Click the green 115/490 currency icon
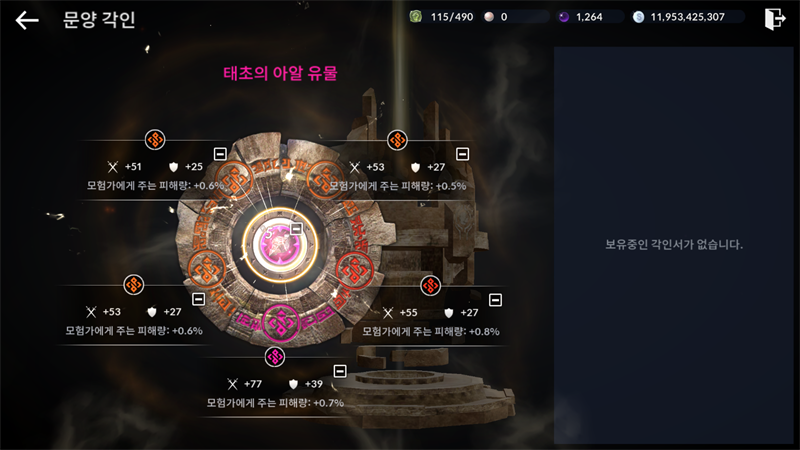The height and width of the screenshot is (450, 800). coord(416,17)
